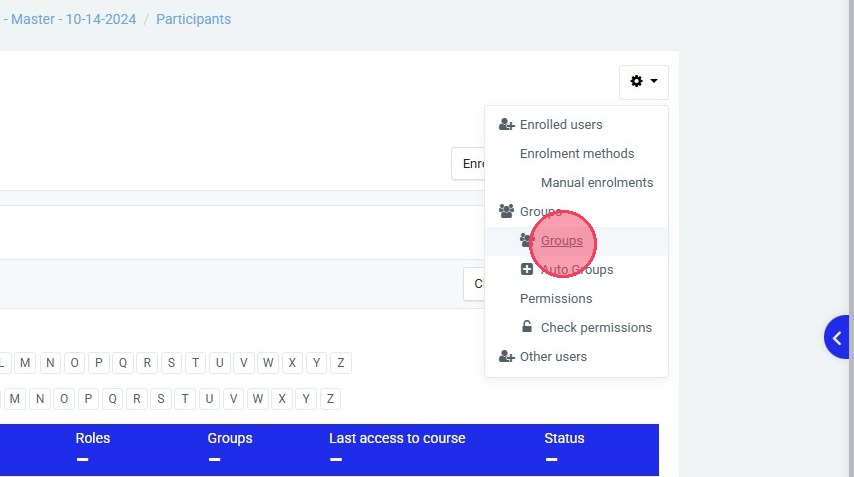Collapse the Groups column dash icon
The height and width of the screenshot is (477, 854).
click(214, 460)
